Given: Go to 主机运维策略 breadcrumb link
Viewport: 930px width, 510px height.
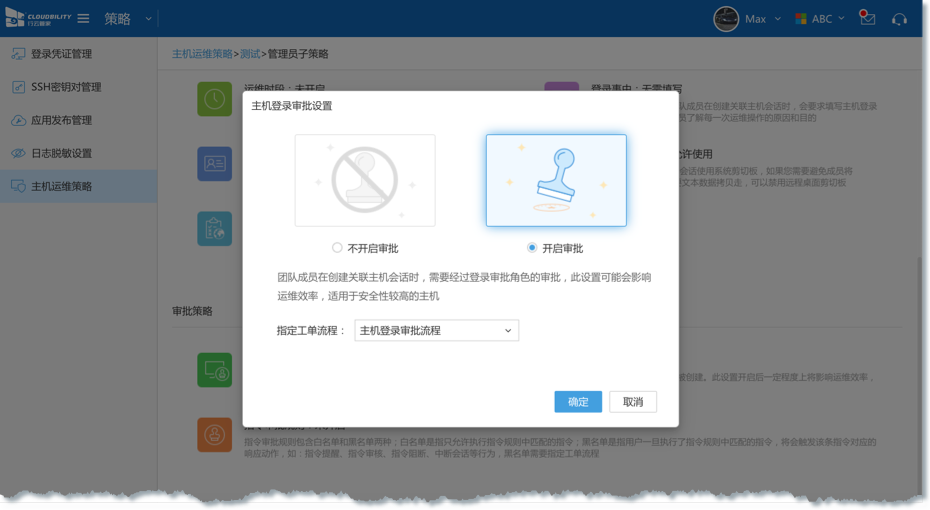Looking at the screenshot, I should pyautogui.click(x=201, y=54).
